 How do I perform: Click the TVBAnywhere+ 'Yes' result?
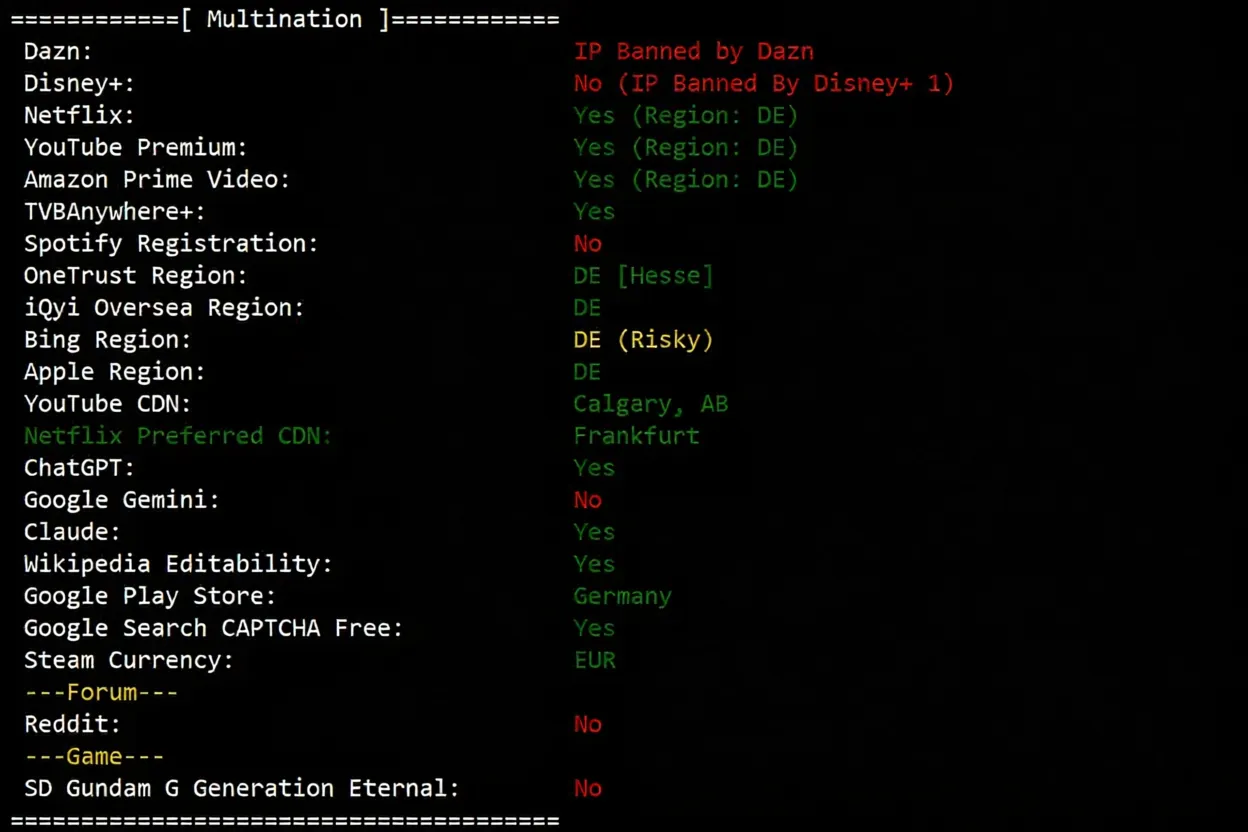(594, 211)
